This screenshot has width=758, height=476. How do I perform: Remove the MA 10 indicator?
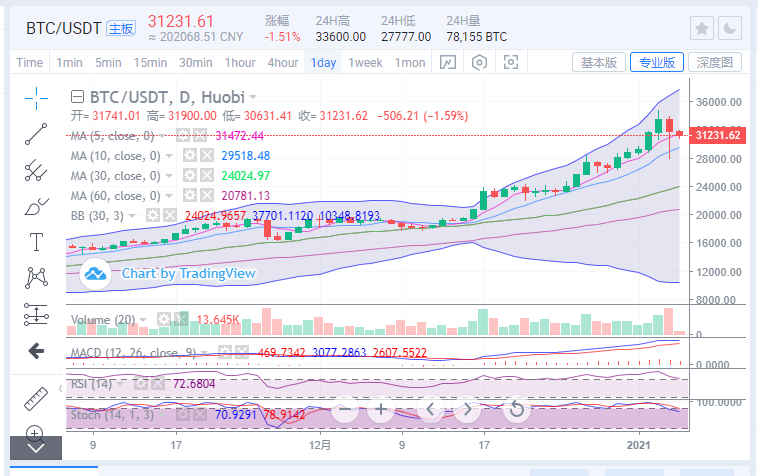(207, 156)
